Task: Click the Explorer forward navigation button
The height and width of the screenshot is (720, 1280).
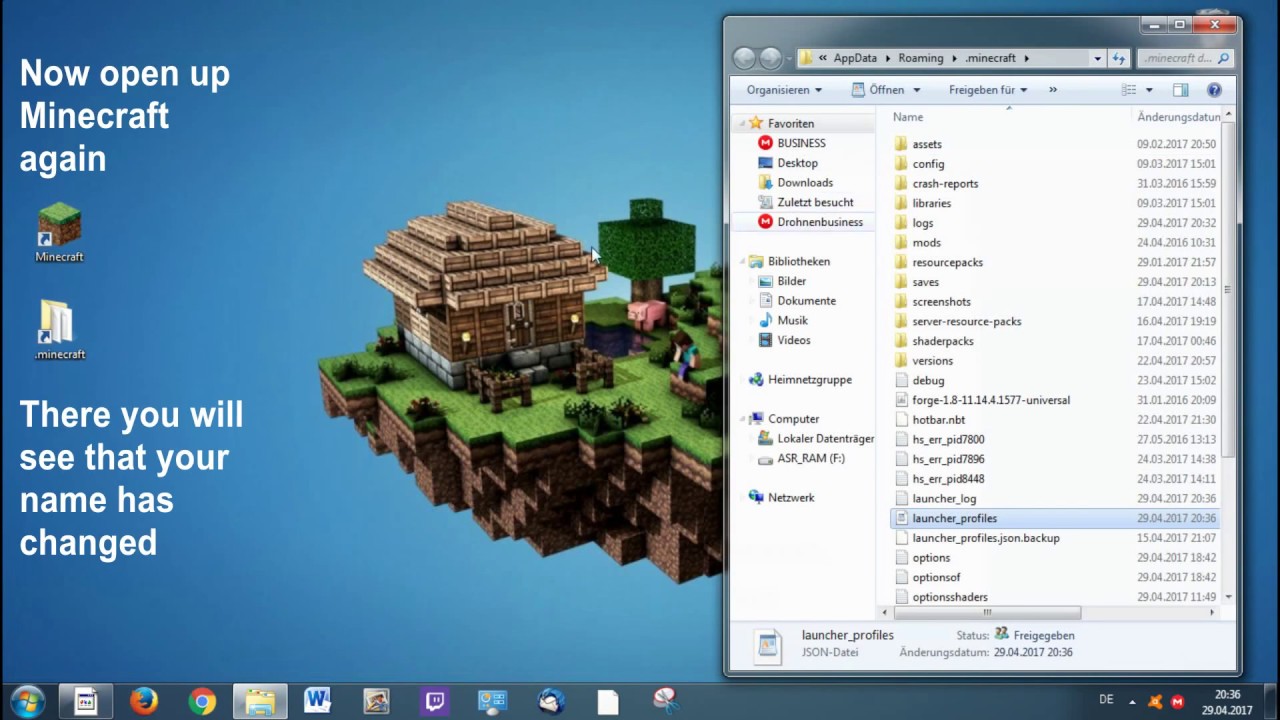Action: (770, 58)
